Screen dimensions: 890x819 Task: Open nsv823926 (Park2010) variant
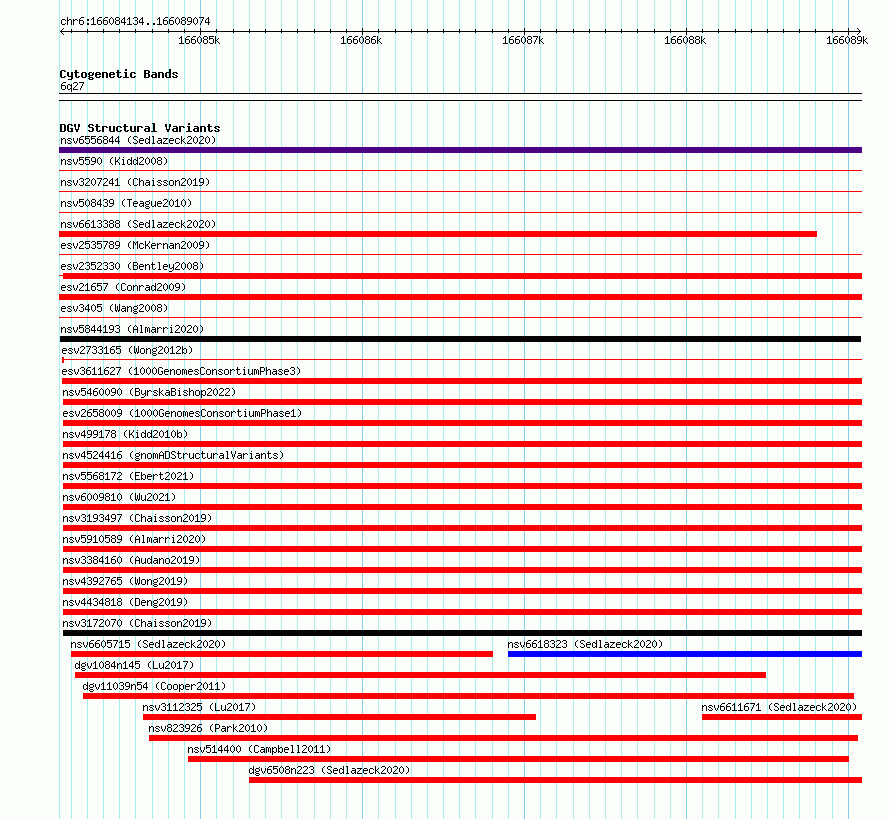(x=208, y=728)
